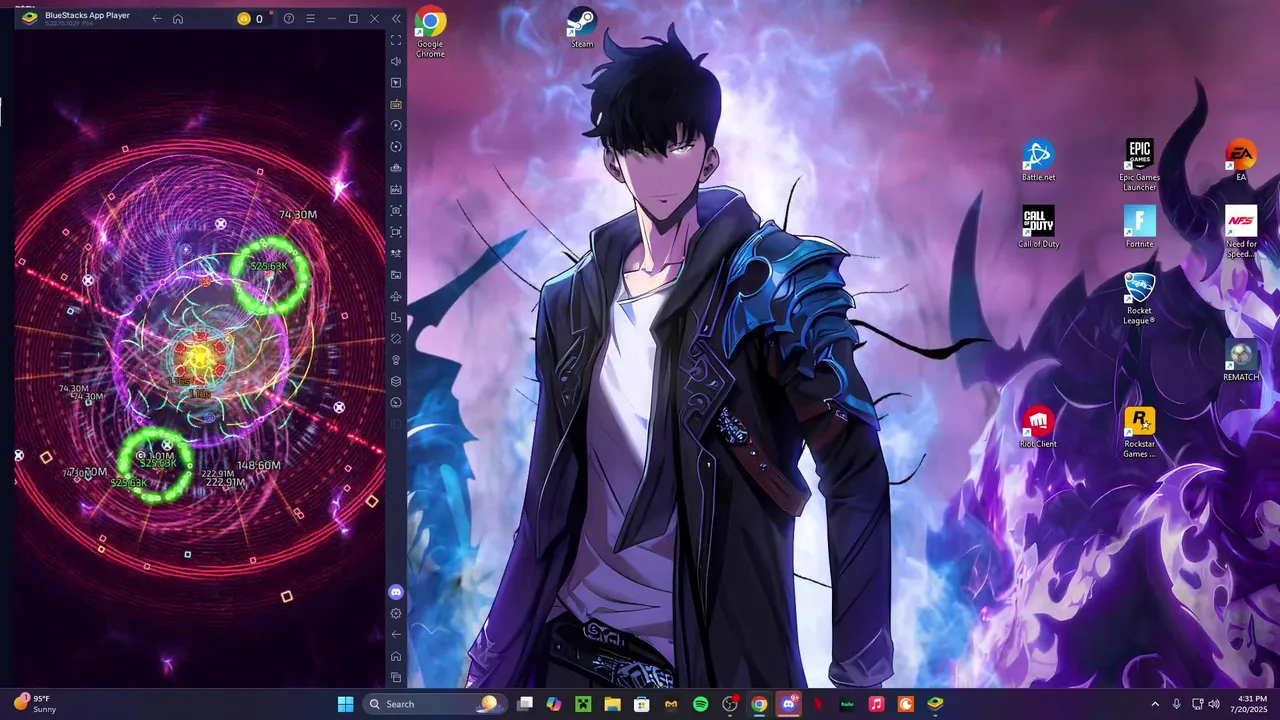Select the Epic Games Launcher desktop icon
This screenshot has width=1280, height=720.
pyautogui.click(x=1139, y=166)
